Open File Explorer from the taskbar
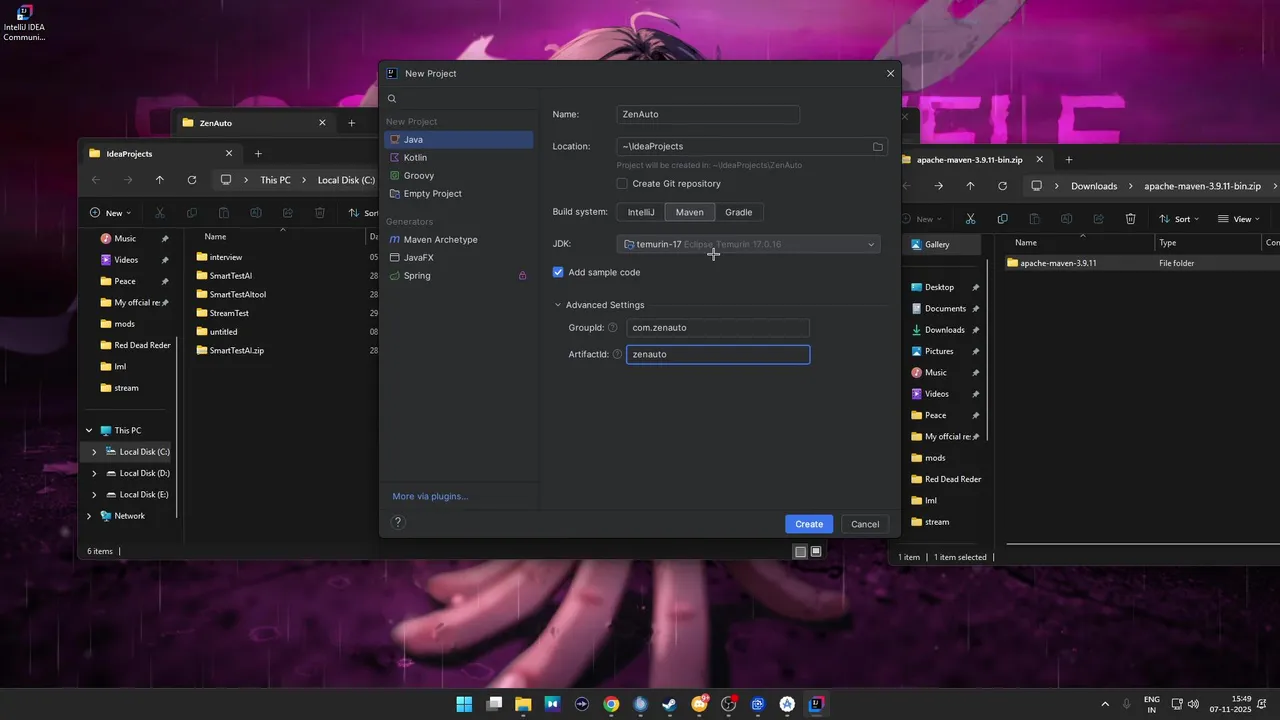 522,704
